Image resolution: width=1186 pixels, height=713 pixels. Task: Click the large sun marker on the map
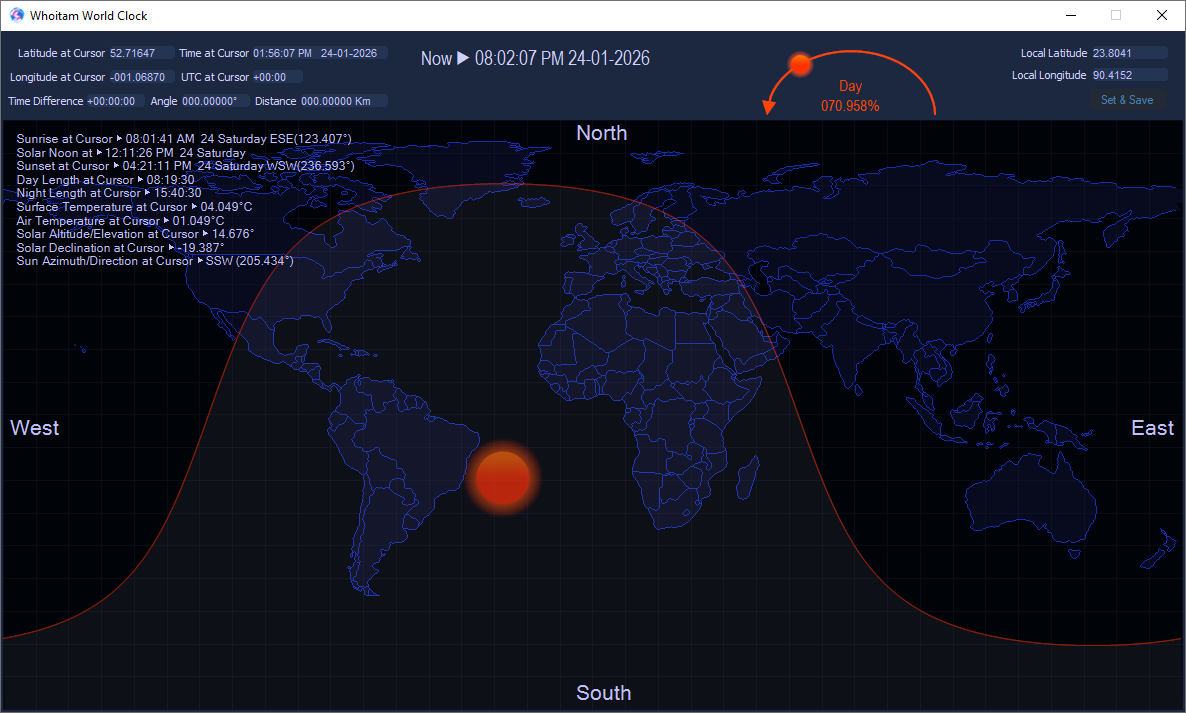[x=502, y=478]
